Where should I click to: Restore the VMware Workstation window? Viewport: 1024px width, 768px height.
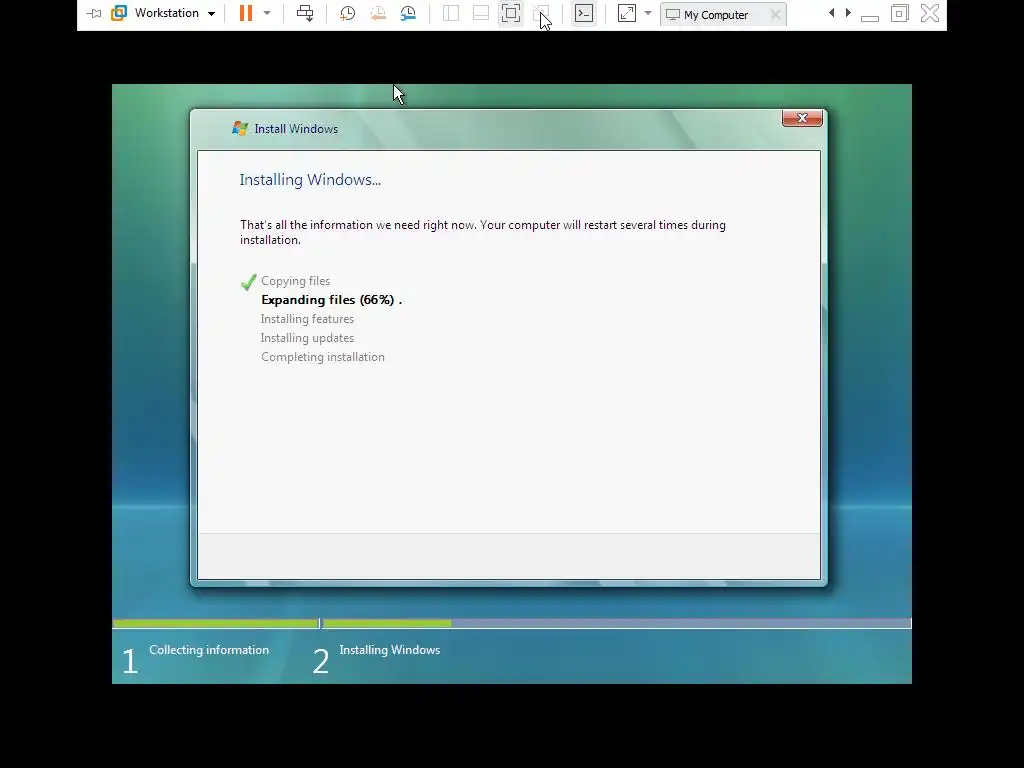tap(900, 13)
